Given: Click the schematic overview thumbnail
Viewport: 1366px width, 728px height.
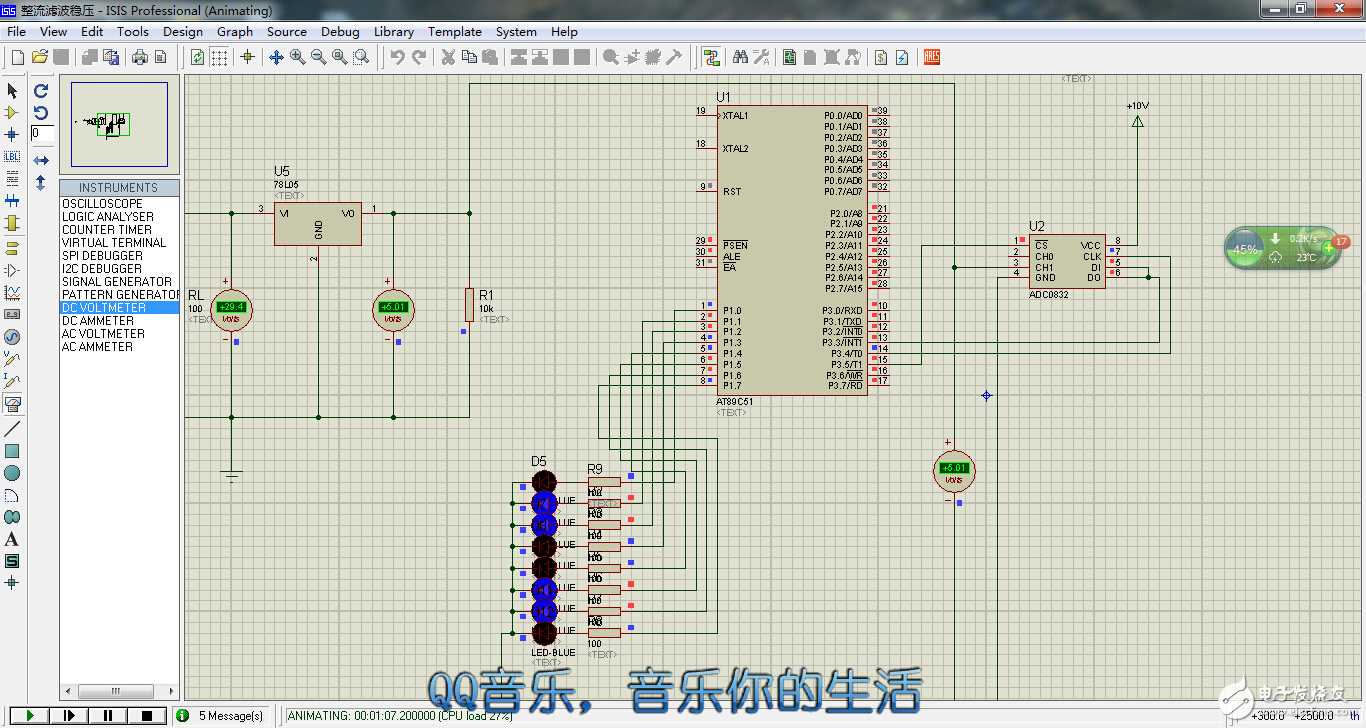Looking at the screenshot, I should point(119,124).
